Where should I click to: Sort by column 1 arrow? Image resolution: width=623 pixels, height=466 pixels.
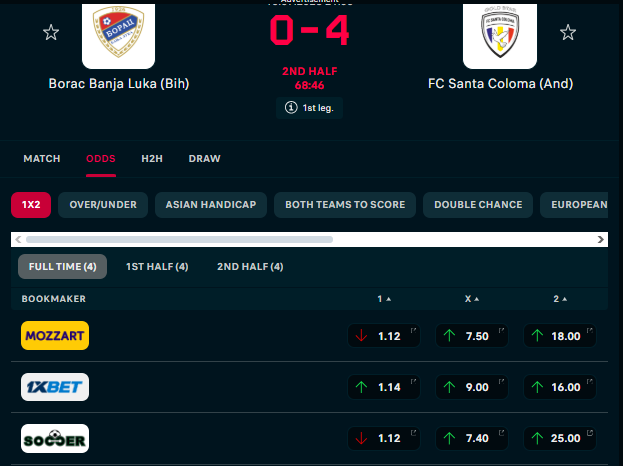click(389, 299)
